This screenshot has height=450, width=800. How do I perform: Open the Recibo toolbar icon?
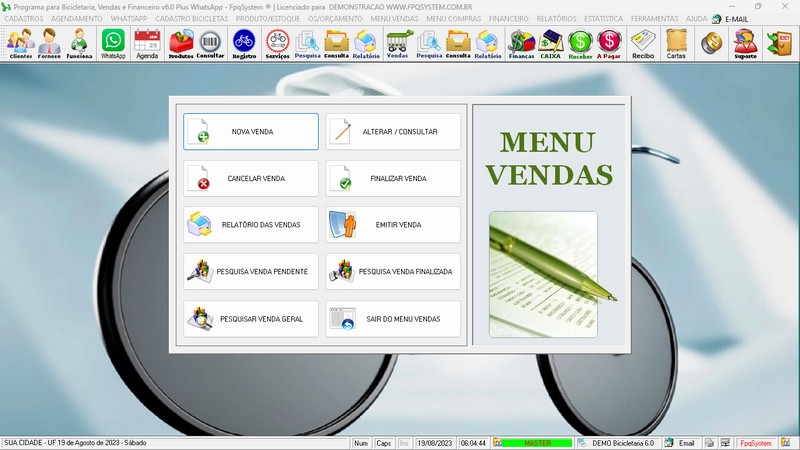[643, 44]
